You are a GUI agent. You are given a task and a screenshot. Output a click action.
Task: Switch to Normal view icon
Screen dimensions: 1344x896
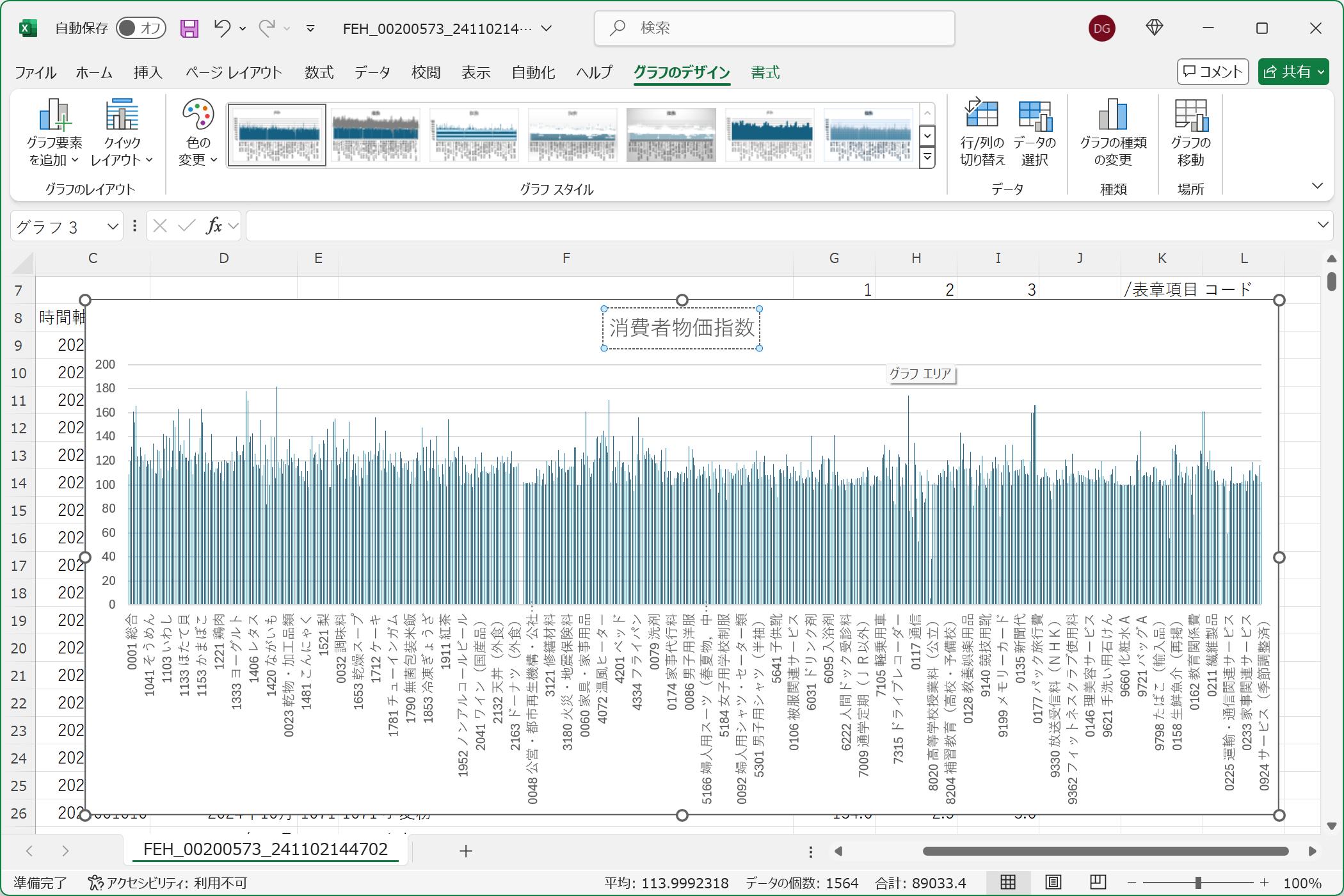[1008, 883]
